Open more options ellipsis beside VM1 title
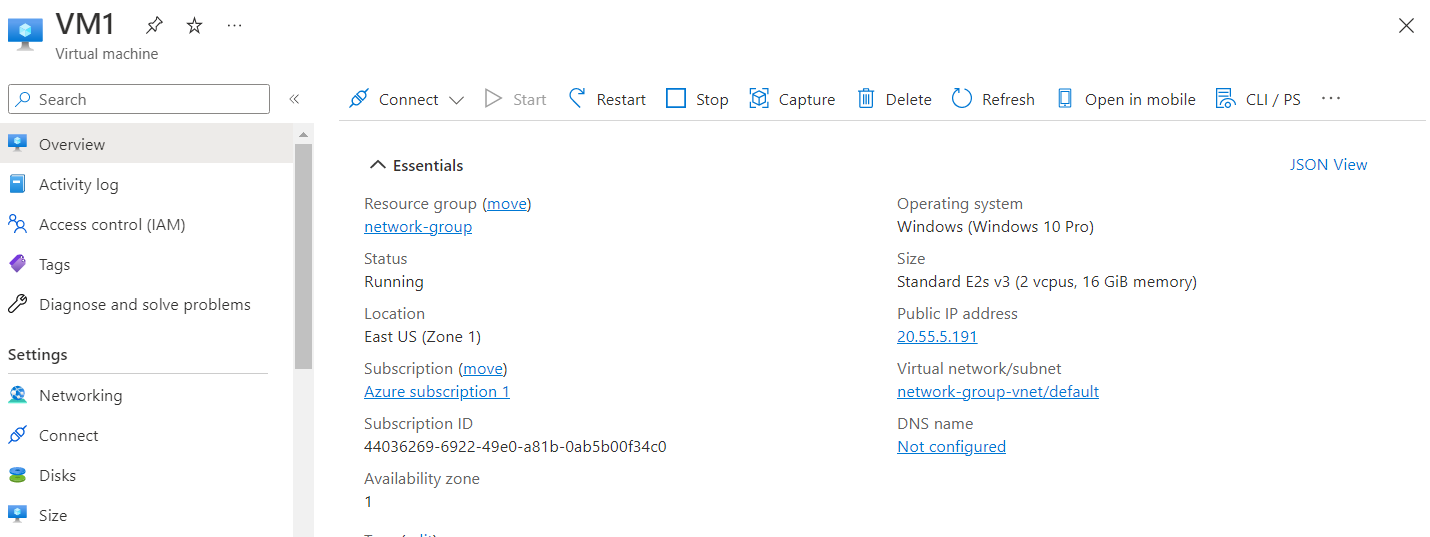 coord(234,26)
